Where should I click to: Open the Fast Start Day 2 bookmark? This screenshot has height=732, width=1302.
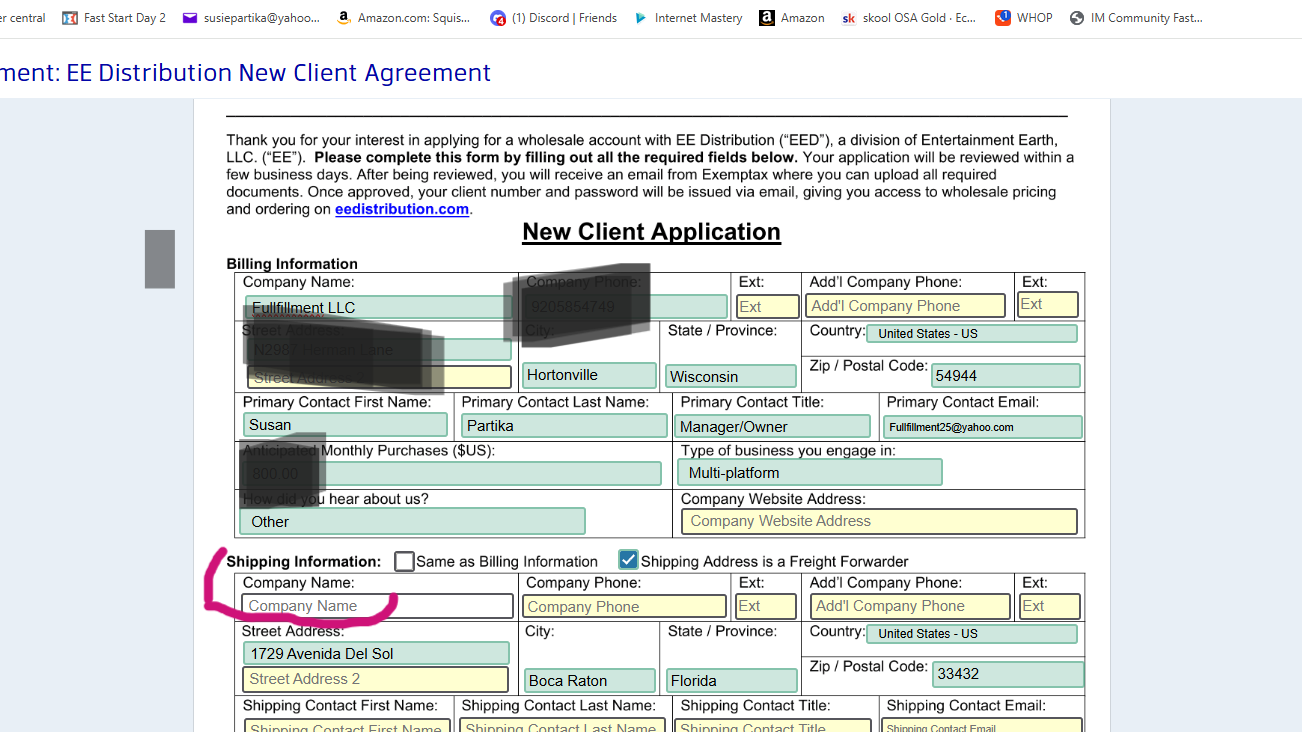click(x=114, y=18)
